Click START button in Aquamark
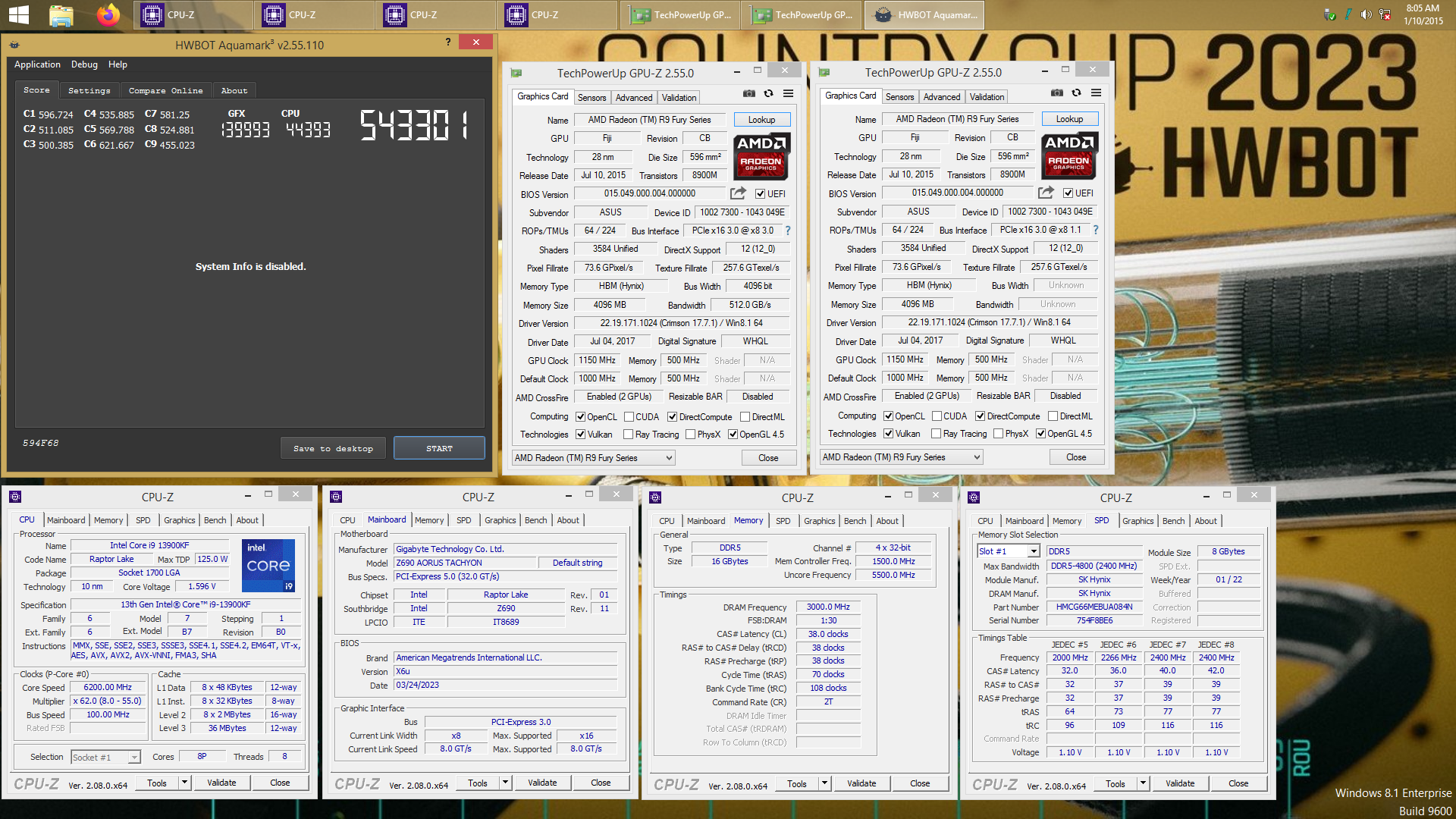Image resolution: width=1456 pixels, height=819 pixels. (439, 448)
